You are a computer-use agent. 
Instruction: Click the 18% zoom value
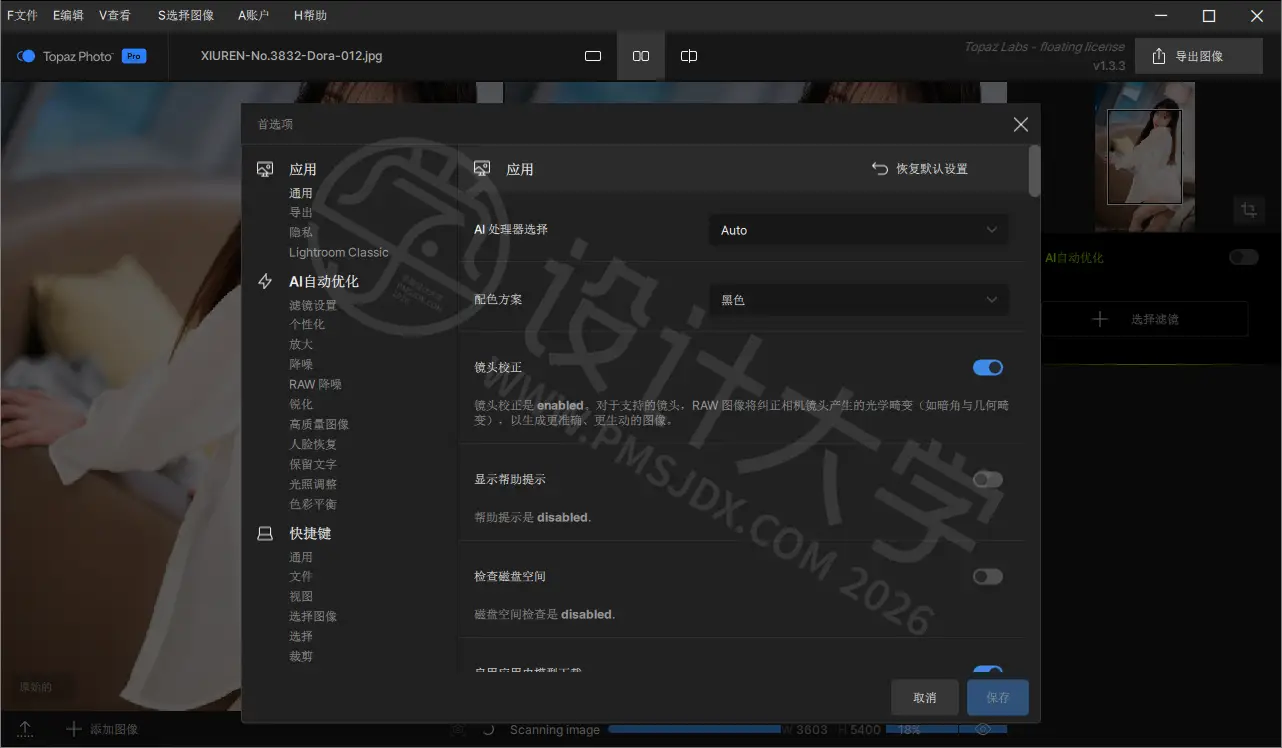pos(909,729)
